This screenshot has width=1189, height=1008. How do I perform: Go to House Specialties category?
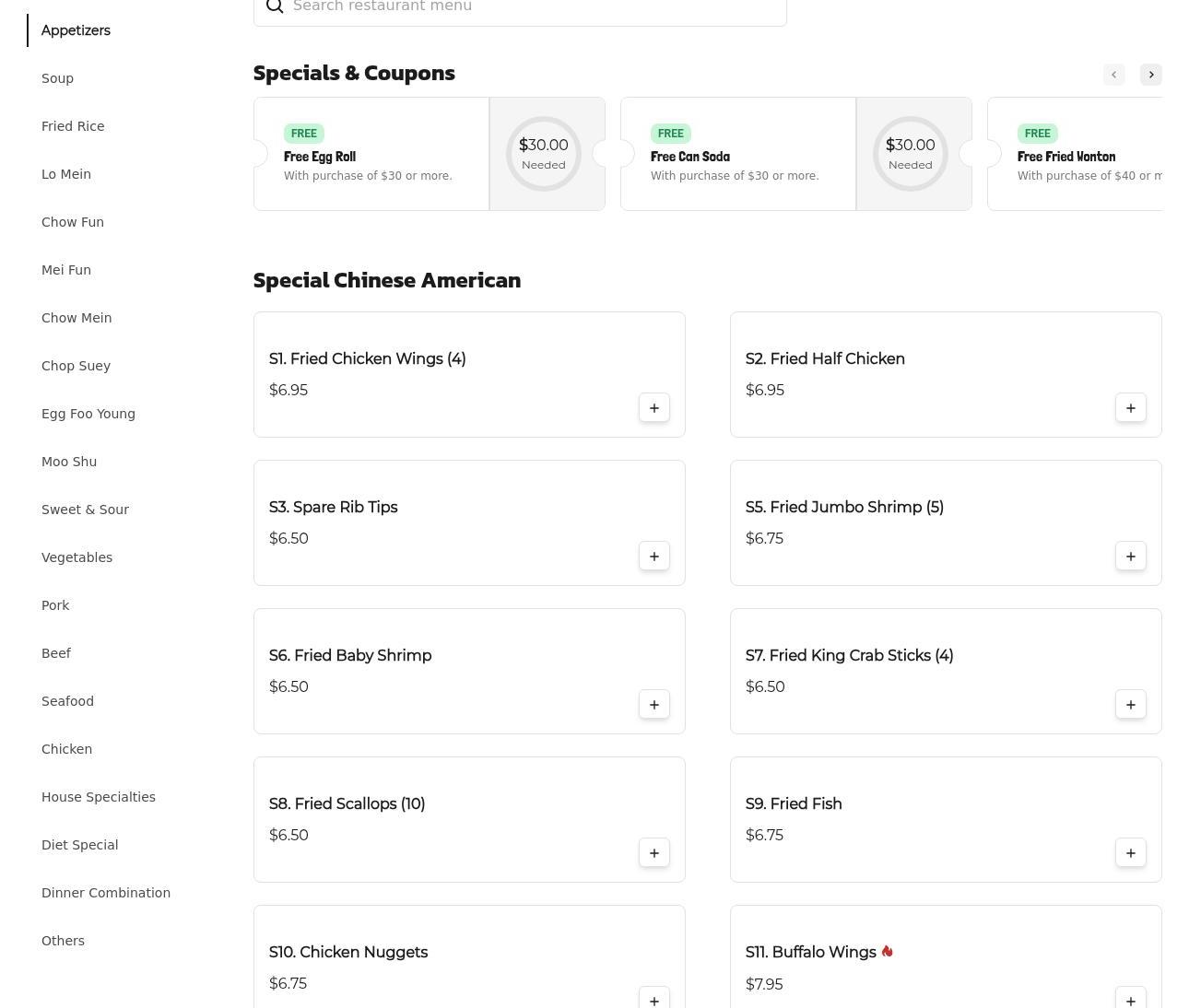tap(99, 797)
